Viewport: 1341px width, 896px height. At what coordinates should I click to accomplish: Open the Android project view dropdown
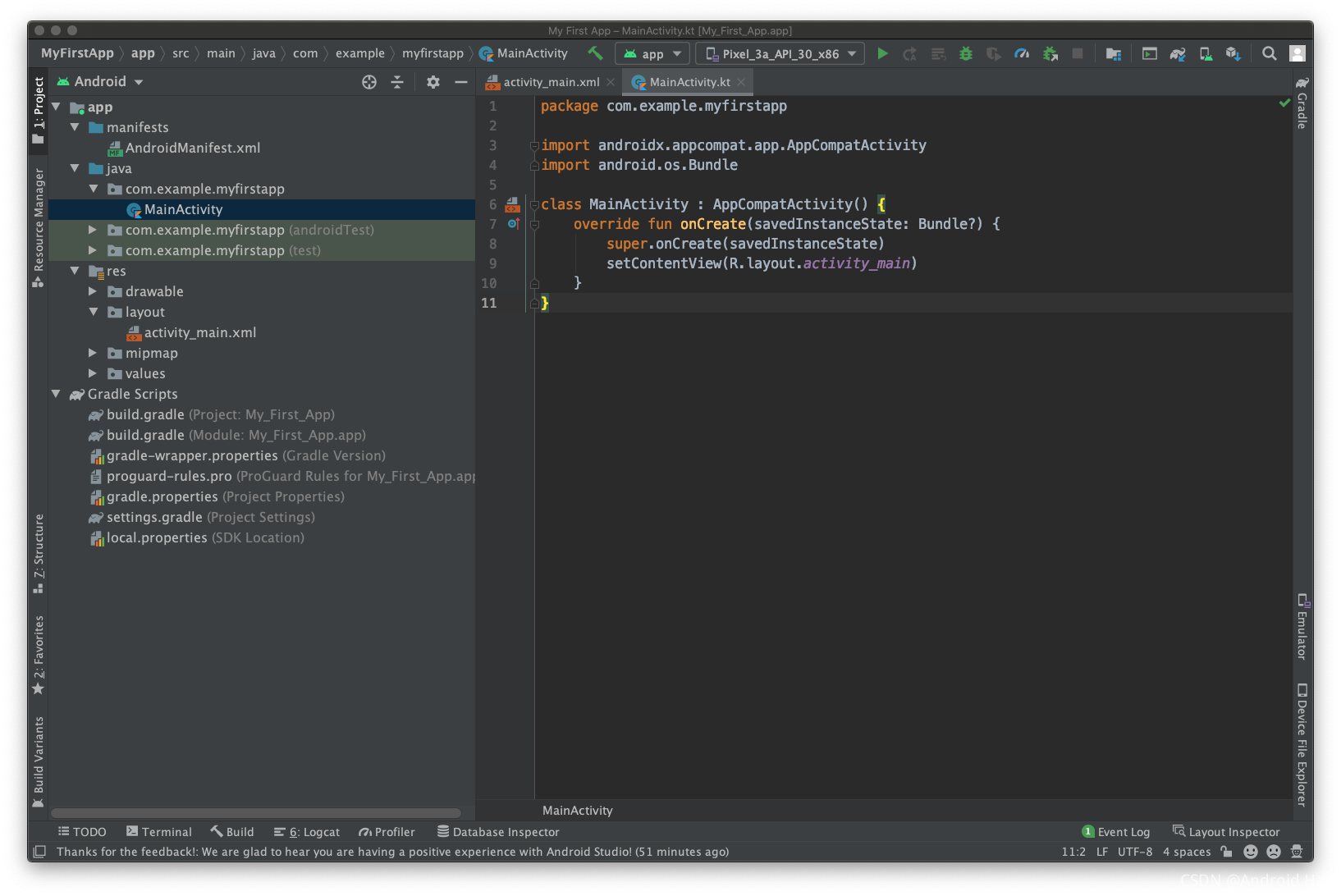click(x=99, y=82)
